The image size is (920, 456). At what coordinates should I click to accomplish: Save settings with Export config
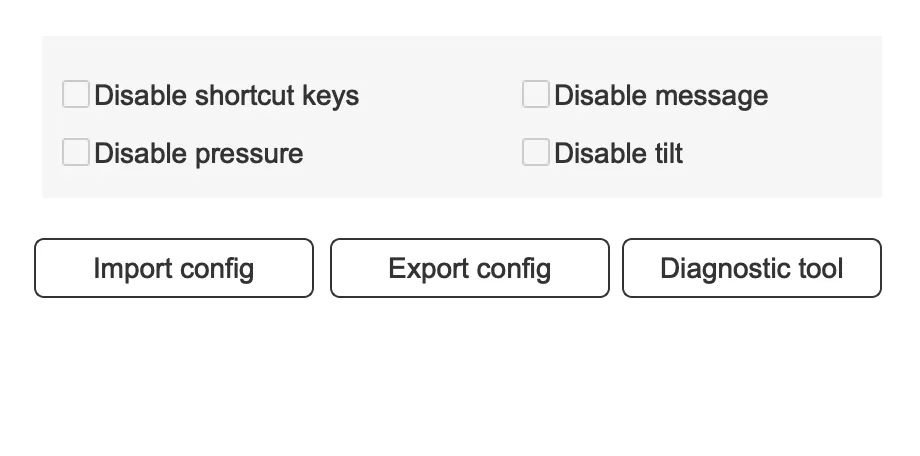click(469, 268)
